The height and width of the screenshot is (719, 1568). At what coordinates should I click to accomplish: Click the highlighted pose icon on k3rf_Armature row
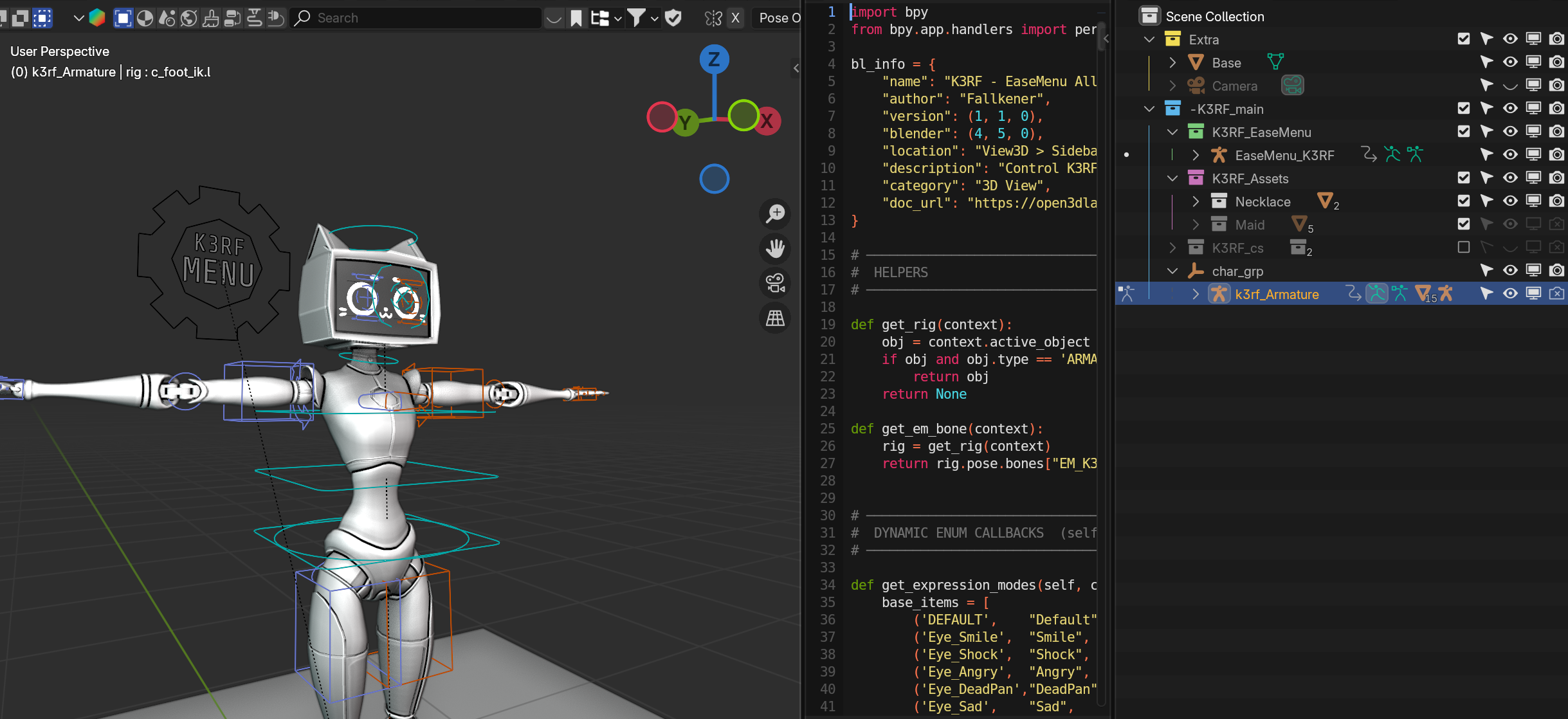point(1377,294)
